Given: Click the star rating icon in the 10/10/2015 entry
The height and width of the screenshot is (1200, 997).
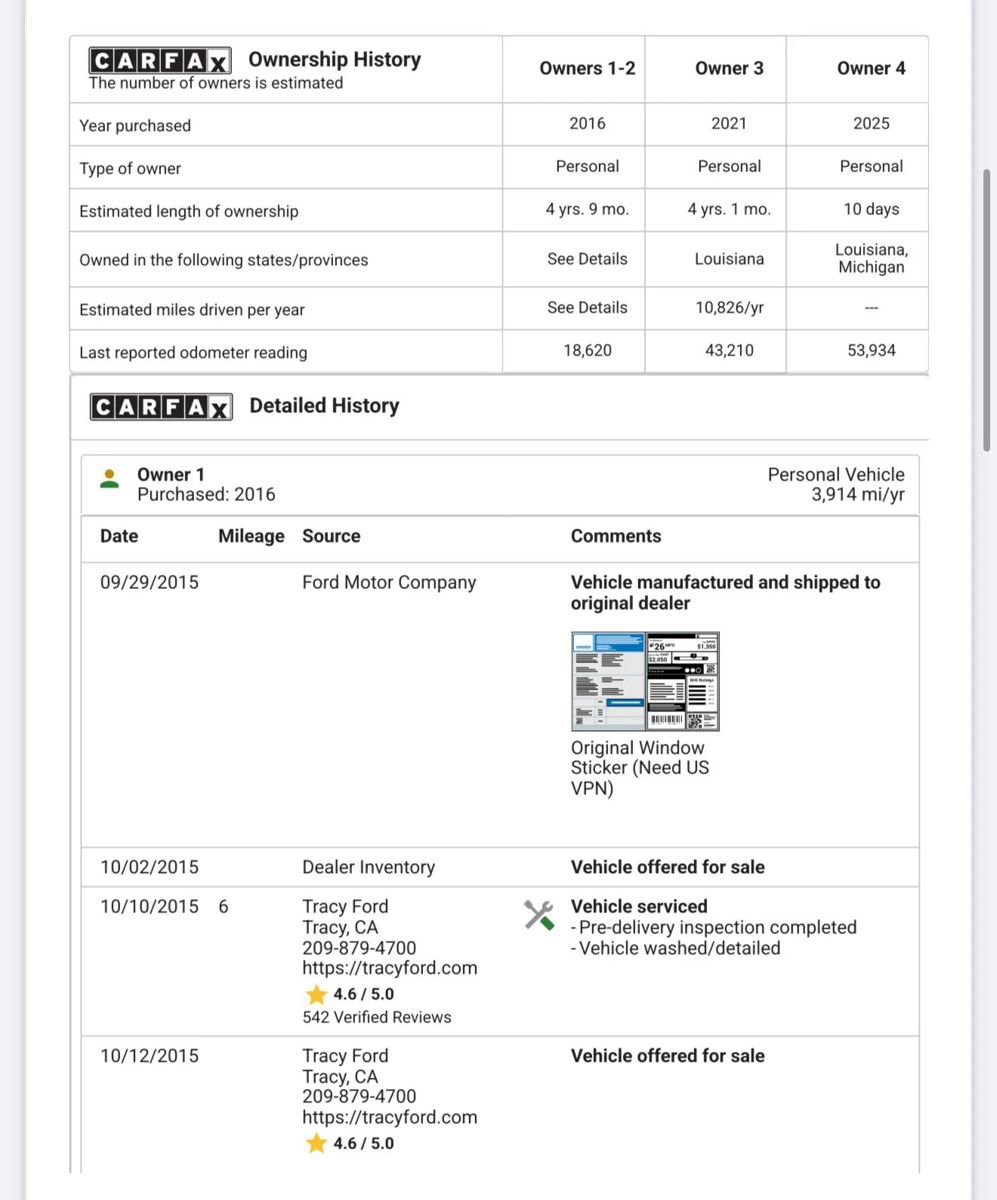Looking at the screenshot, I should click(317, 994).
